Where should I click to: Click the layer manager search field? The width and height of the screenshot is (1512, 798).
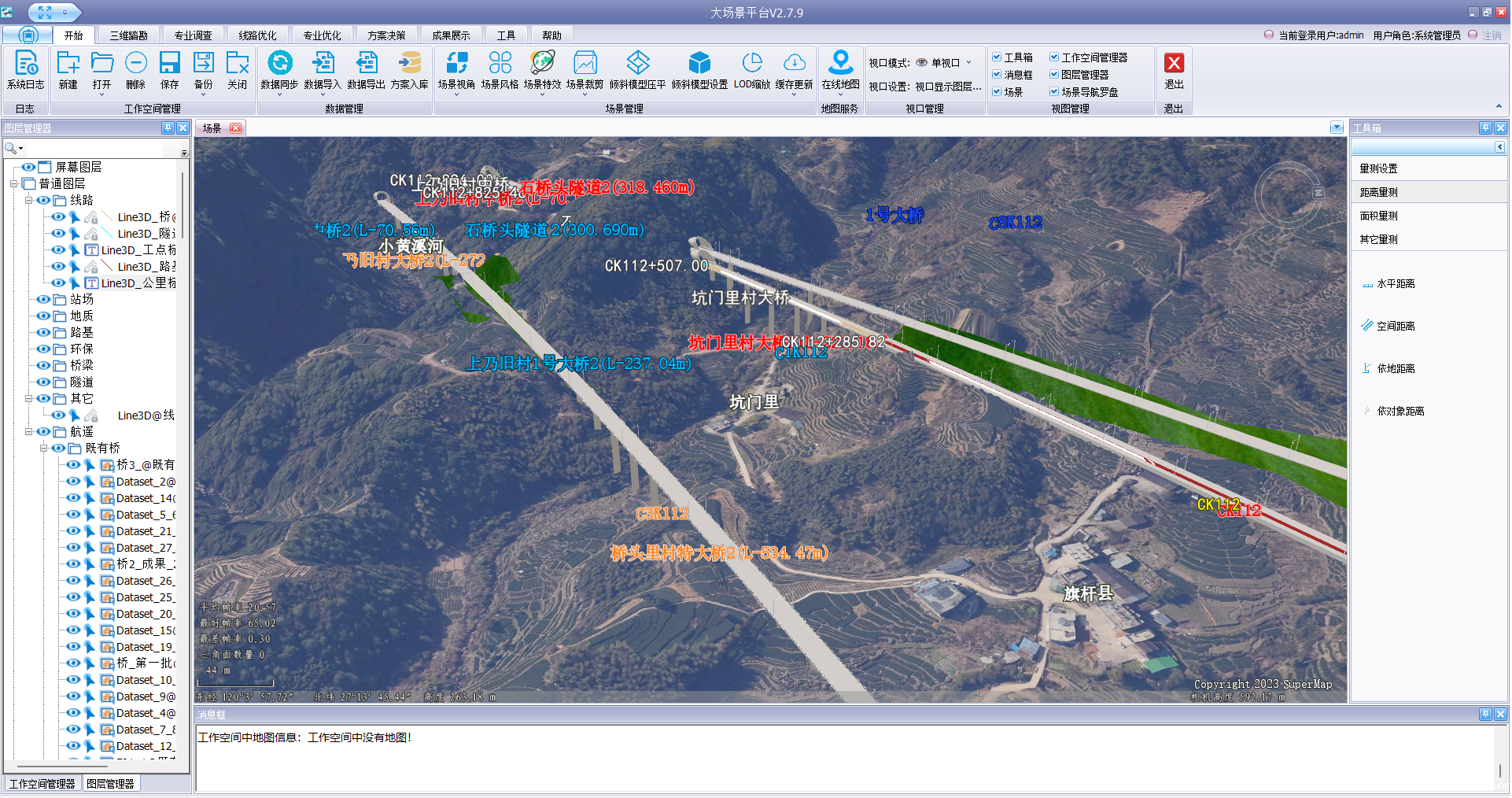pyautogui.click(x=94, y=149)
